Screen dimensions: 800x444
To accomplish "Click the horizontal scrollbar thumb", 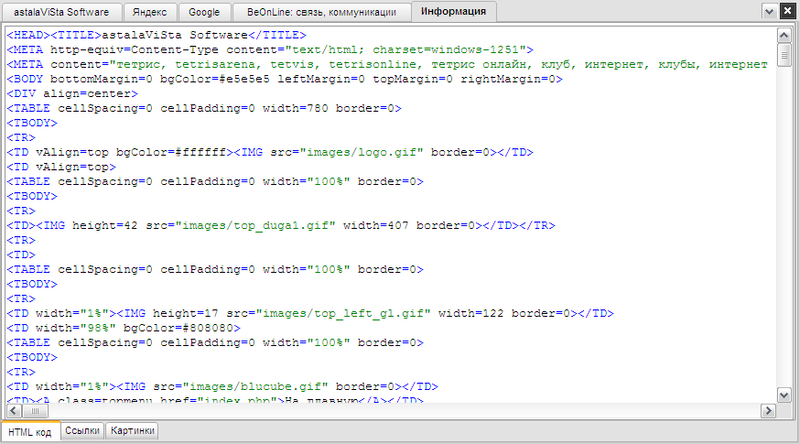I will click(35, 411).
